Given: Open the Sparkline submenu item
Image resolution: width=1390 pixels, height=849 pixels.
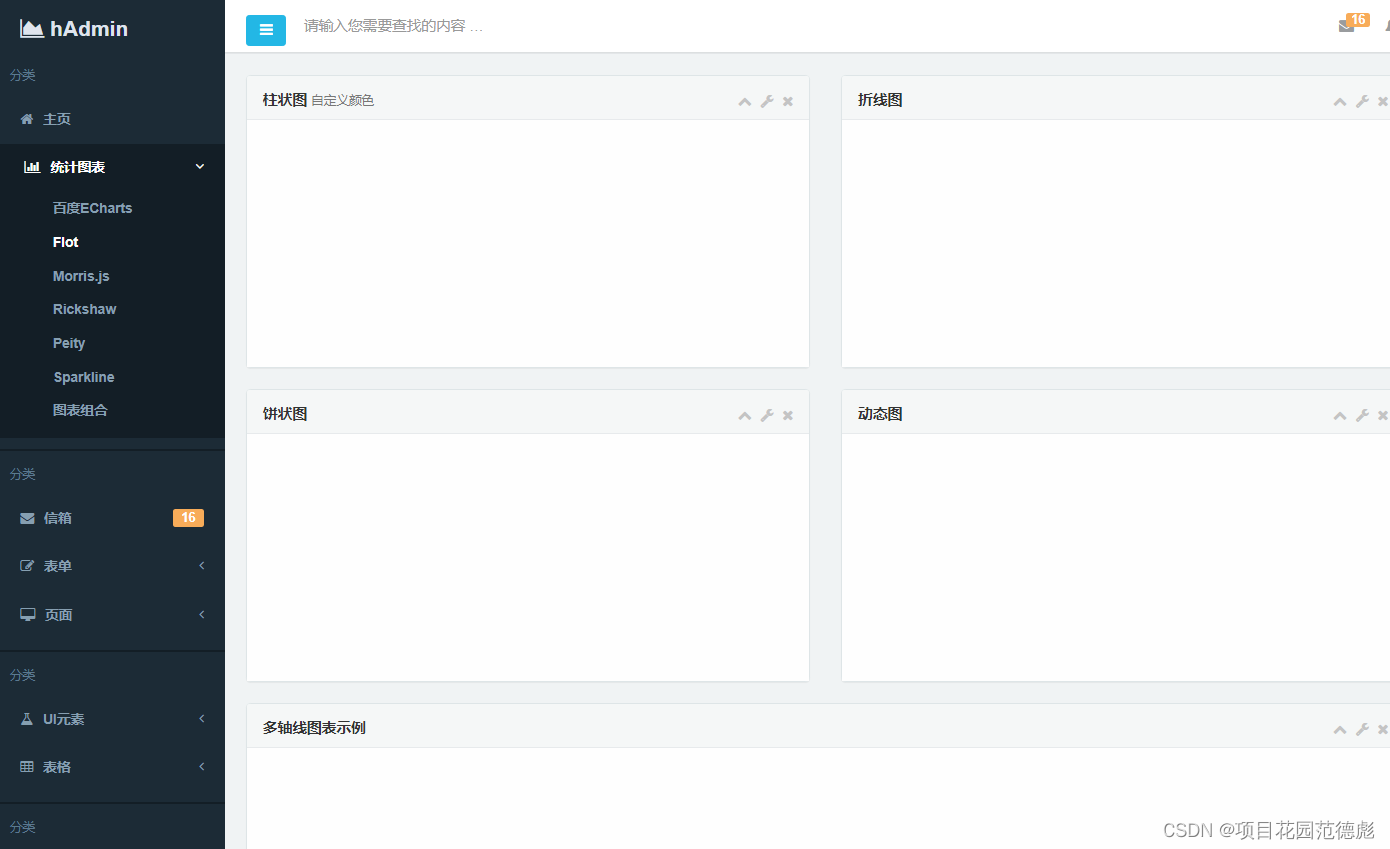Looking at the screenshot, I should [84, 377].
